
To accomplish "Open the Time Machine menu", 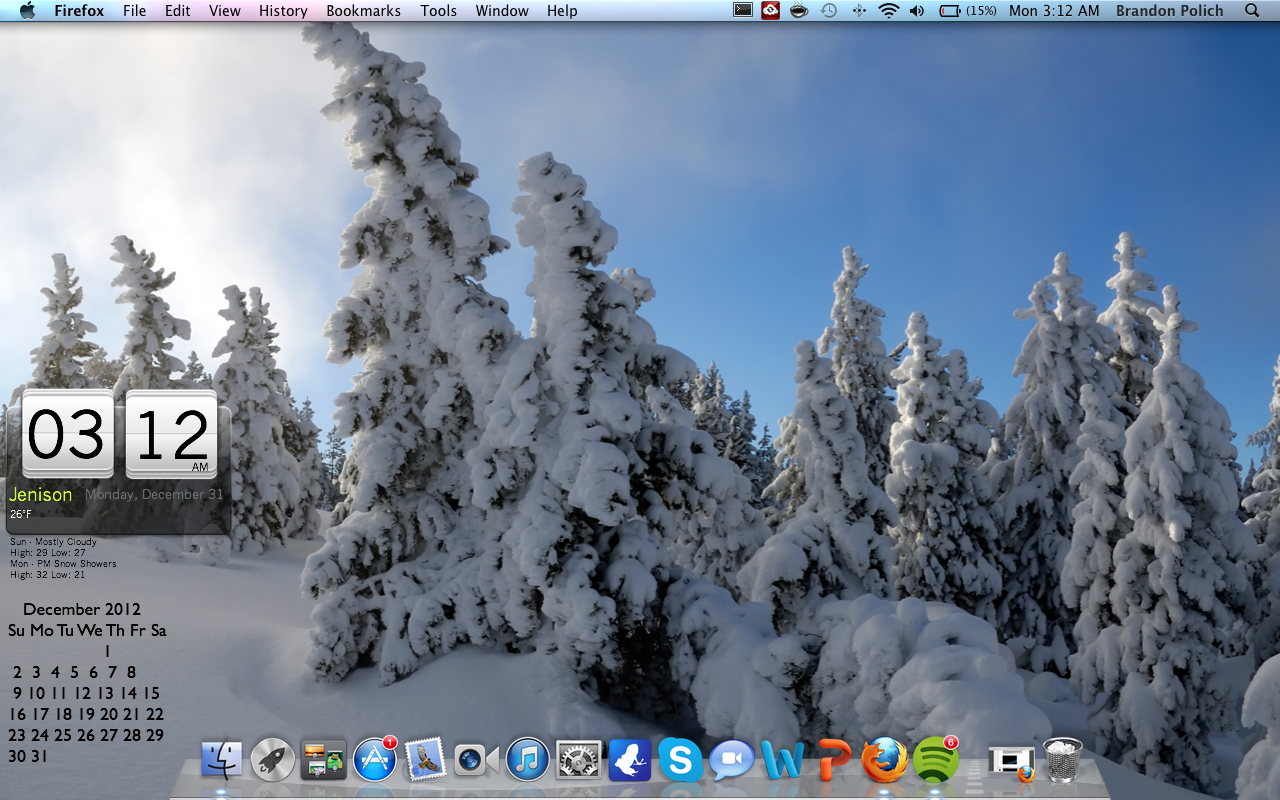I will point(828,11).
